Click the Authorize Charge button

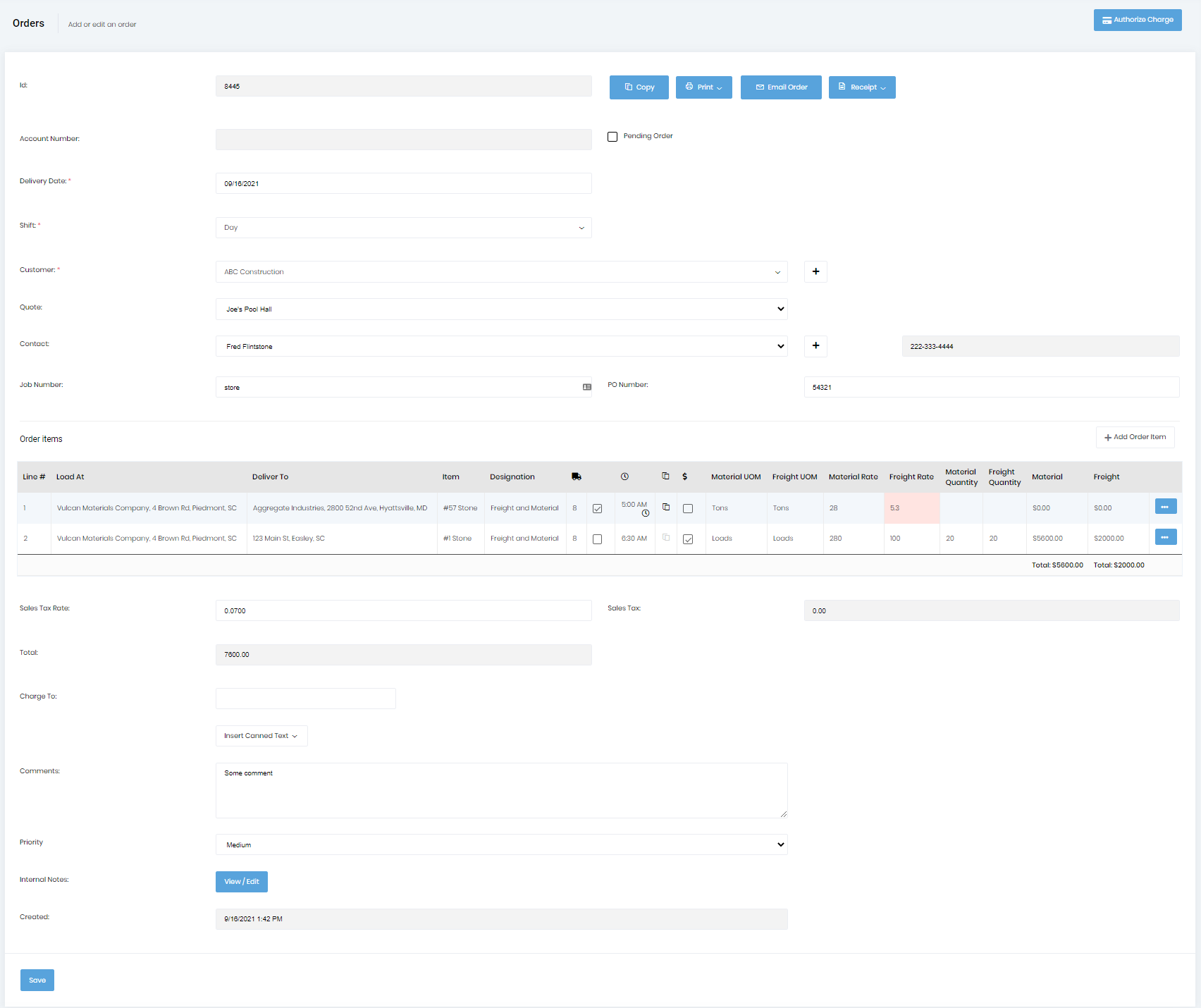(x=1137, y=20)
